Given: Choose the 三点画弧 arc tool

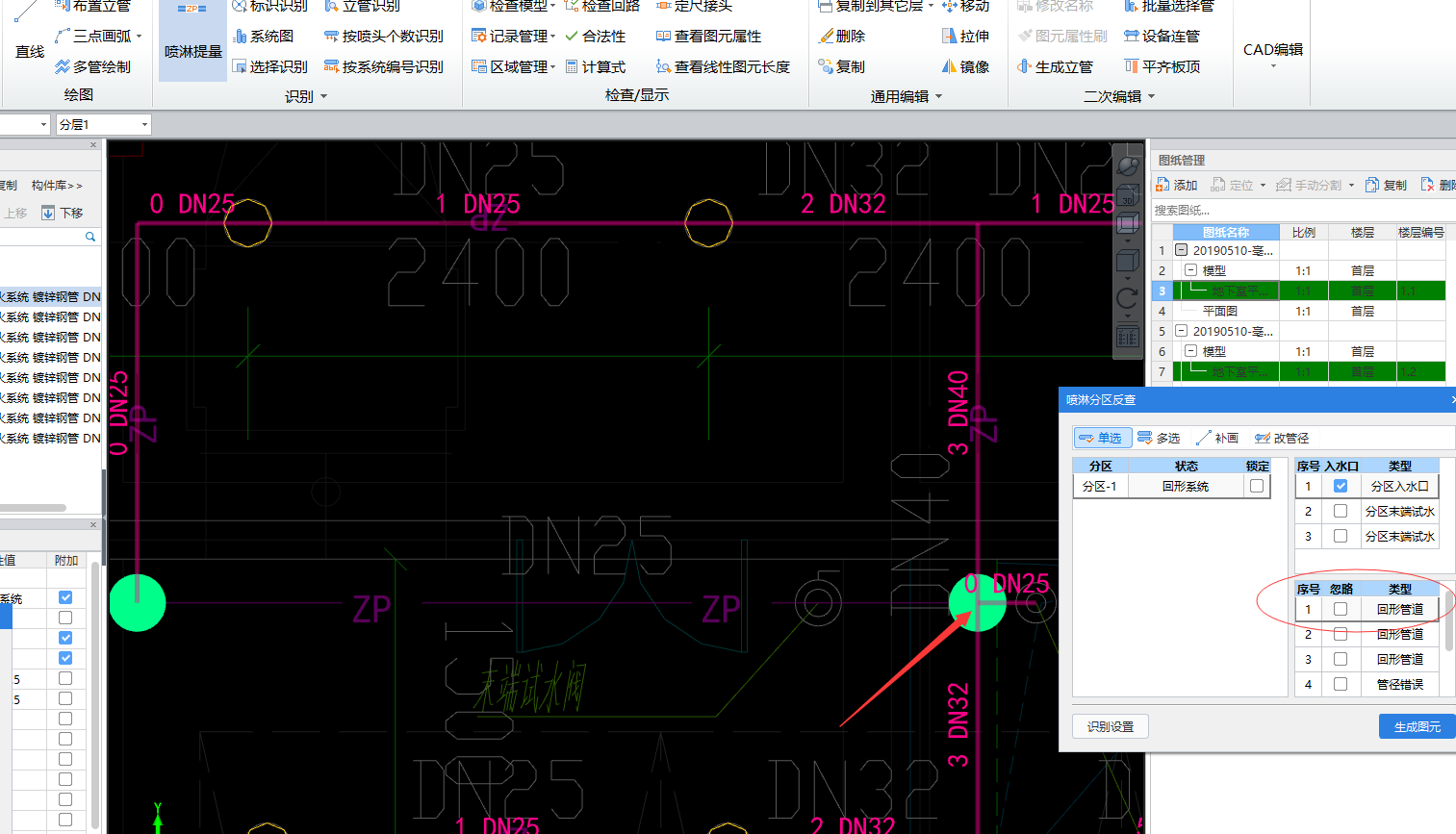Looking at the screenshot, I should [98, 36].
